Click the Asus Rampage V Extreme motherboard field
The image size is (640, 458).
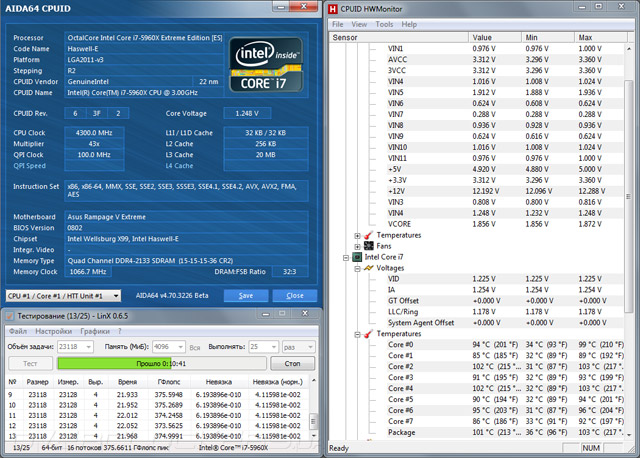186,217
